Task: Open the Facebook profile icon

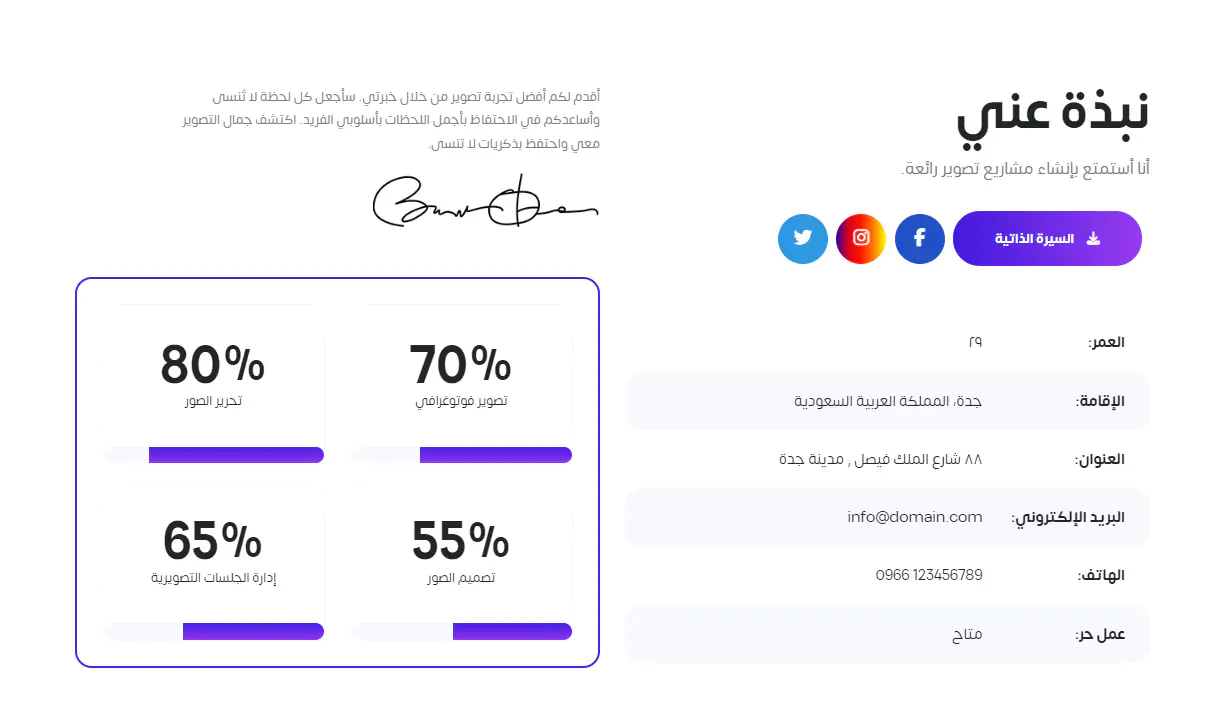Action: 919,239
